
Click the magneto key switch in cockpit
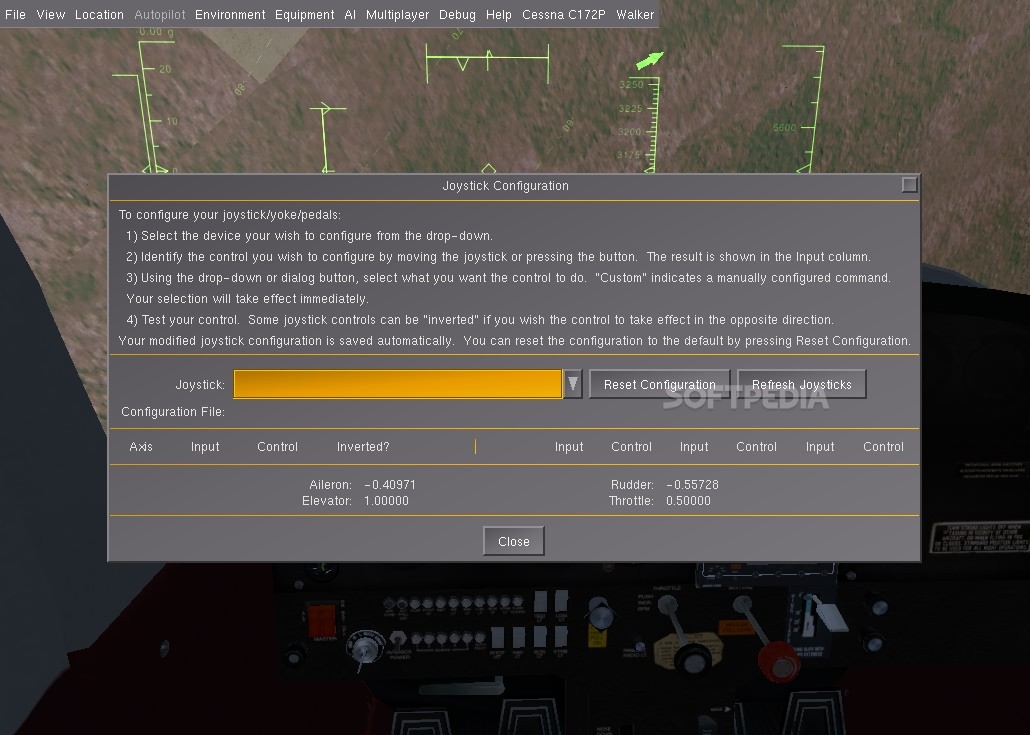[365, 648]
